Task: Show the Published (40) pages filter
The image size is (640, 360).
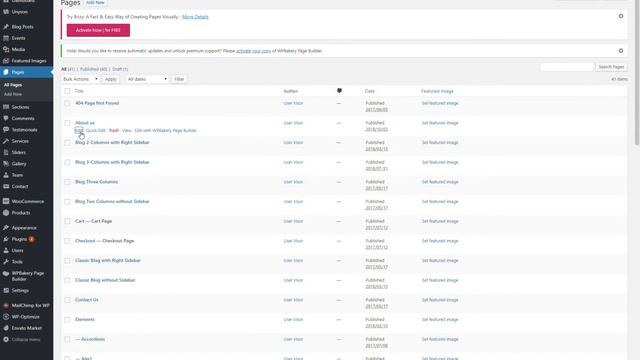Action: 93,69
